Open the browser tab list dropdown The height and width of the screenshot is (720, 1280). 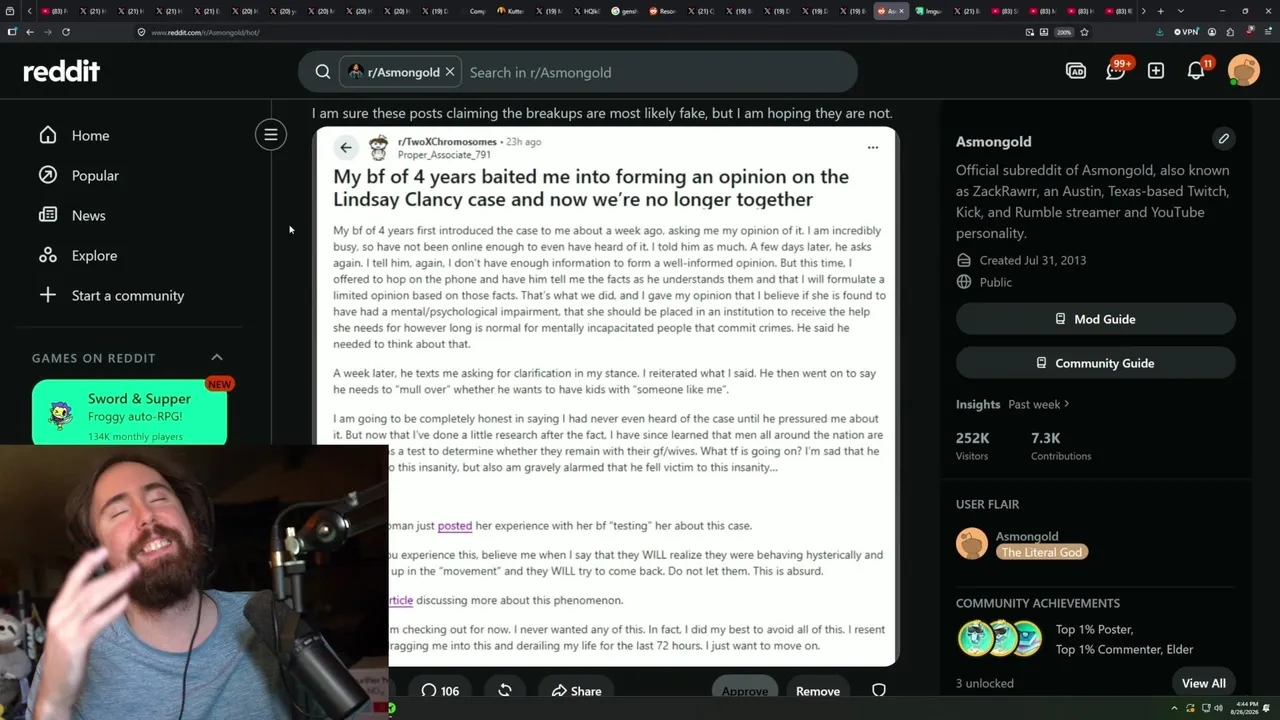coord(1181,11)
